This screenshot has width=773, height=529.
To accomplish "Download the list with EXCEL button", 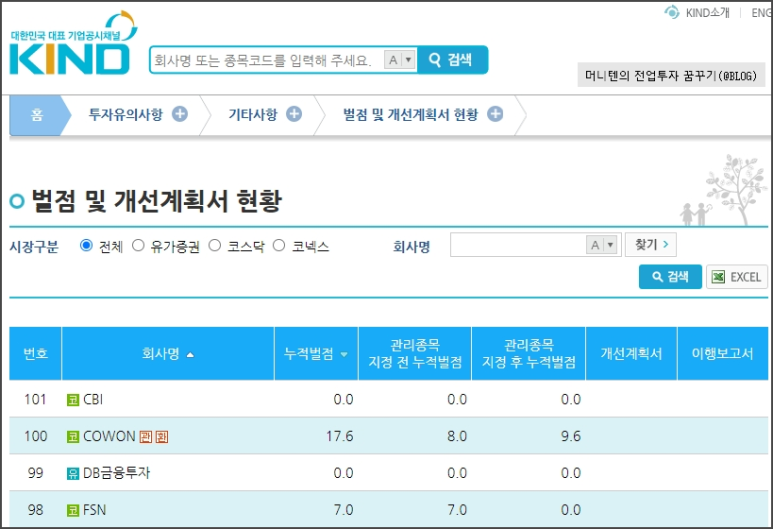I will pyautogui.click(x=737, y=277).
